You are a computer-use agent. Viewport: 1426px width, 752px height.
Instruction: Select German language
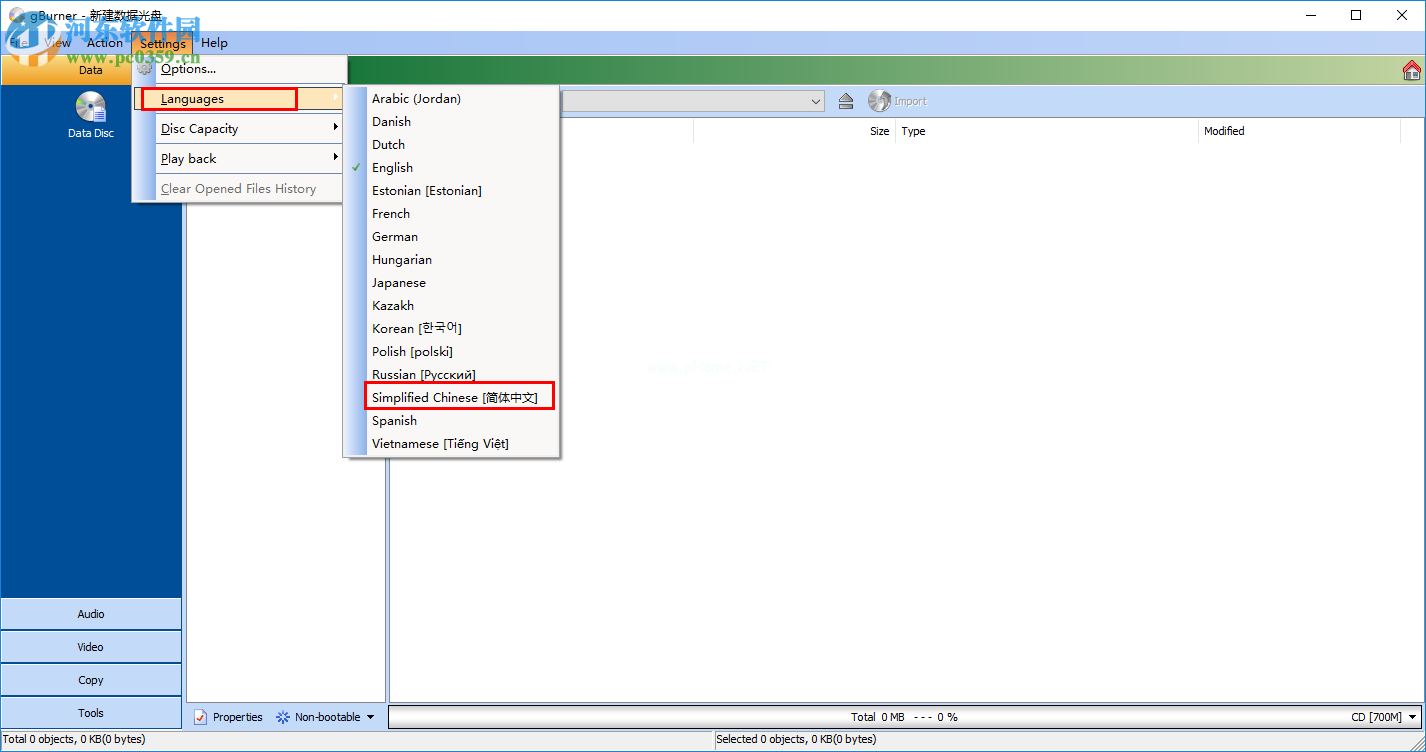(452, 237)
